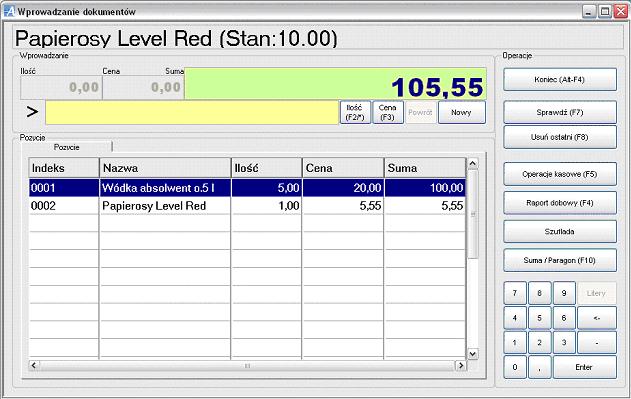The height and width of the screenshot is (399, 631).
Task: Open Raport dobowy (F4)
Action: click(x=560, y=203)
